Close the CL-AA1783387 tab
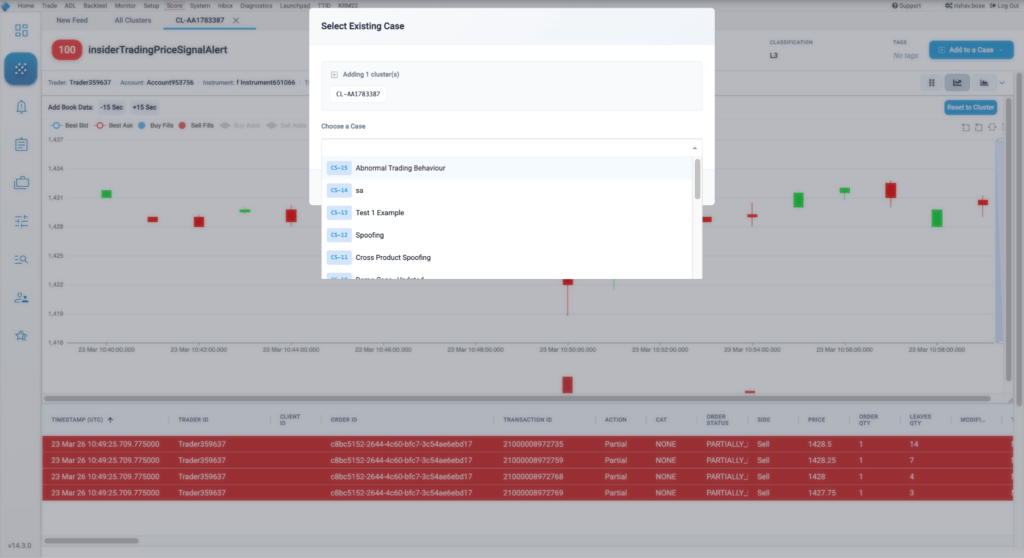 (x=236, y=20)
